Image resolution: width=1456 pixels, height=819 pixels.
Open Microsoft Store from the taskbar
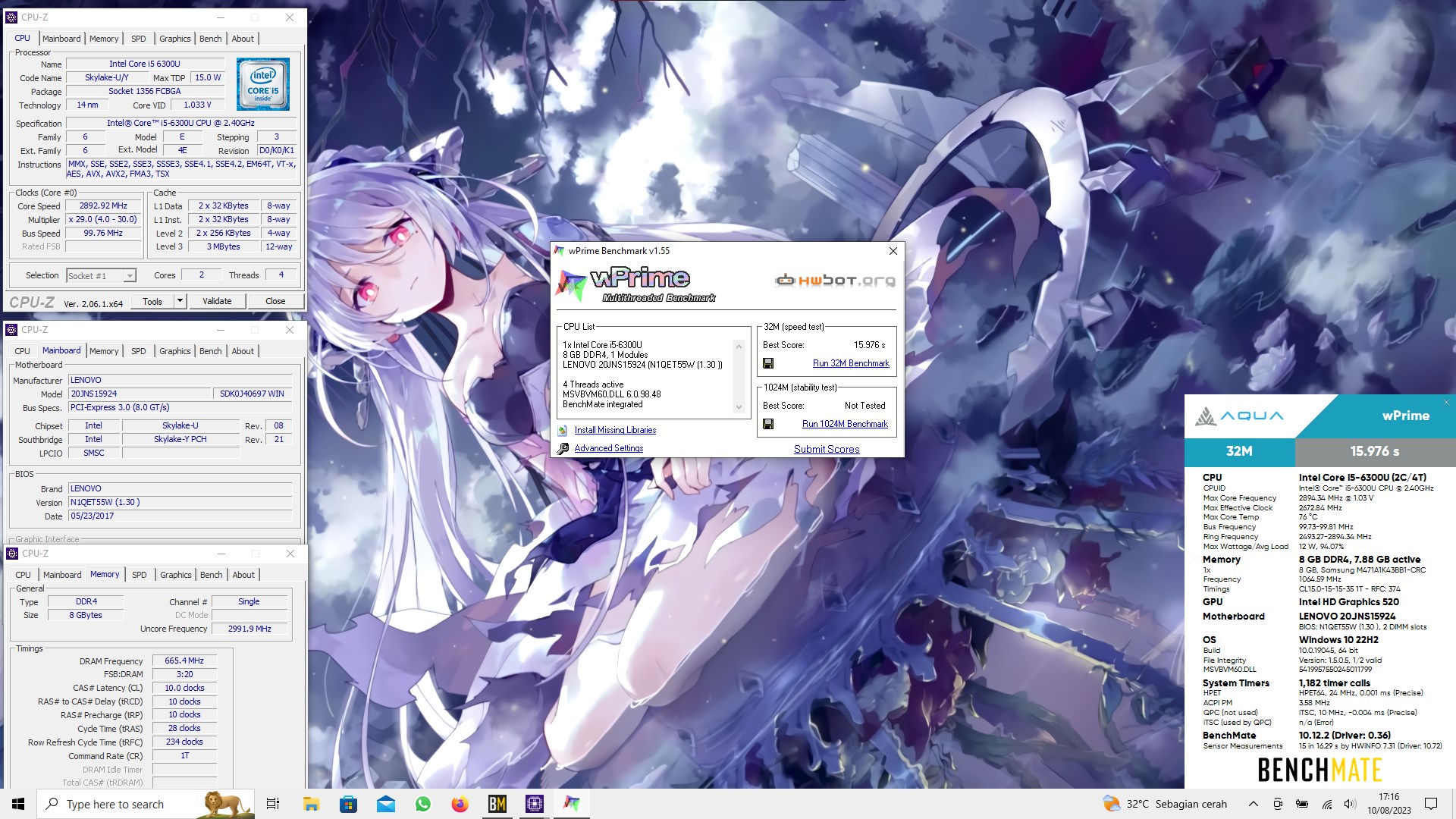348,804
